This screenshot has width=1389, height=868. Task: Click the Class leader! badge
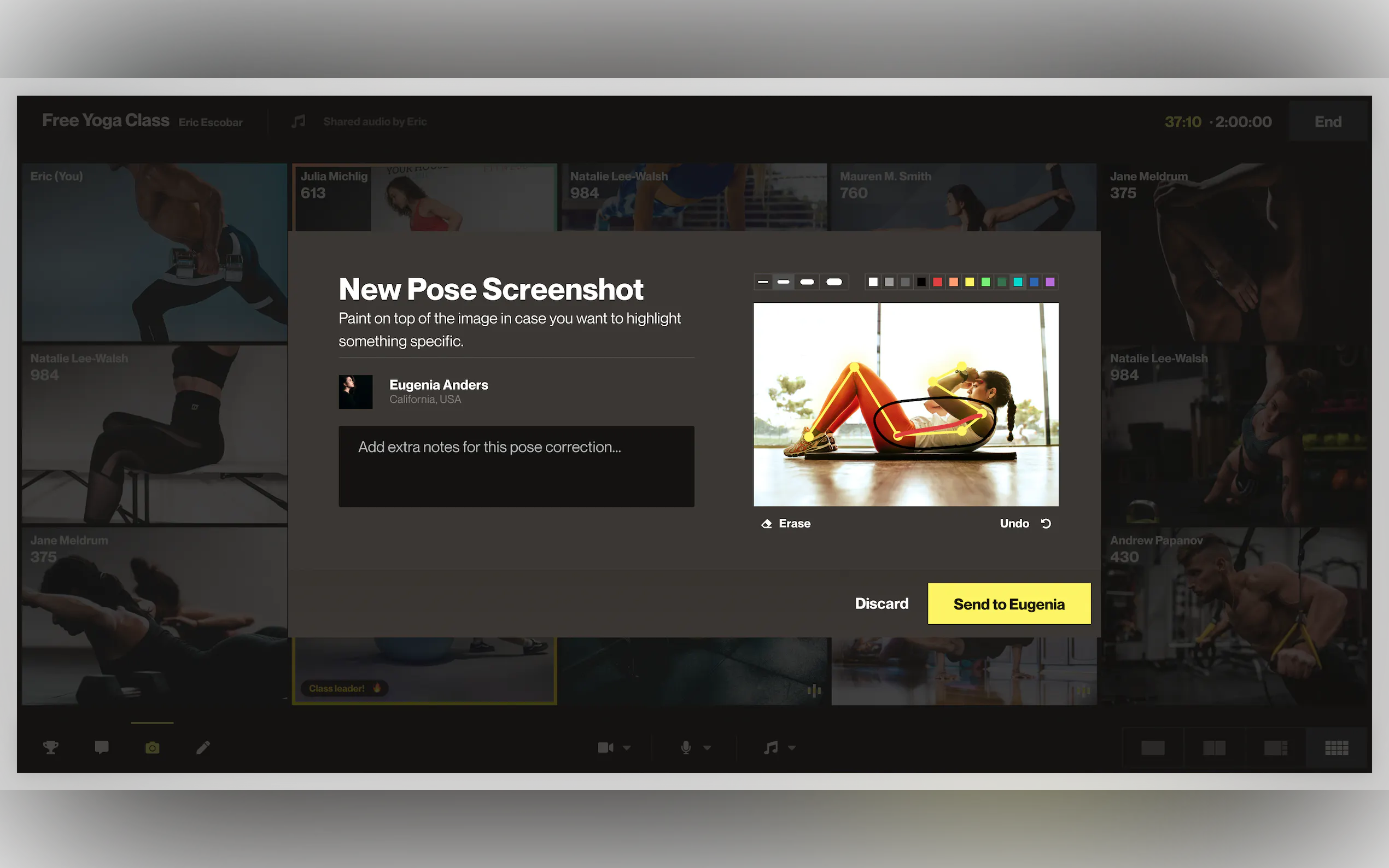tap(345, 688)
